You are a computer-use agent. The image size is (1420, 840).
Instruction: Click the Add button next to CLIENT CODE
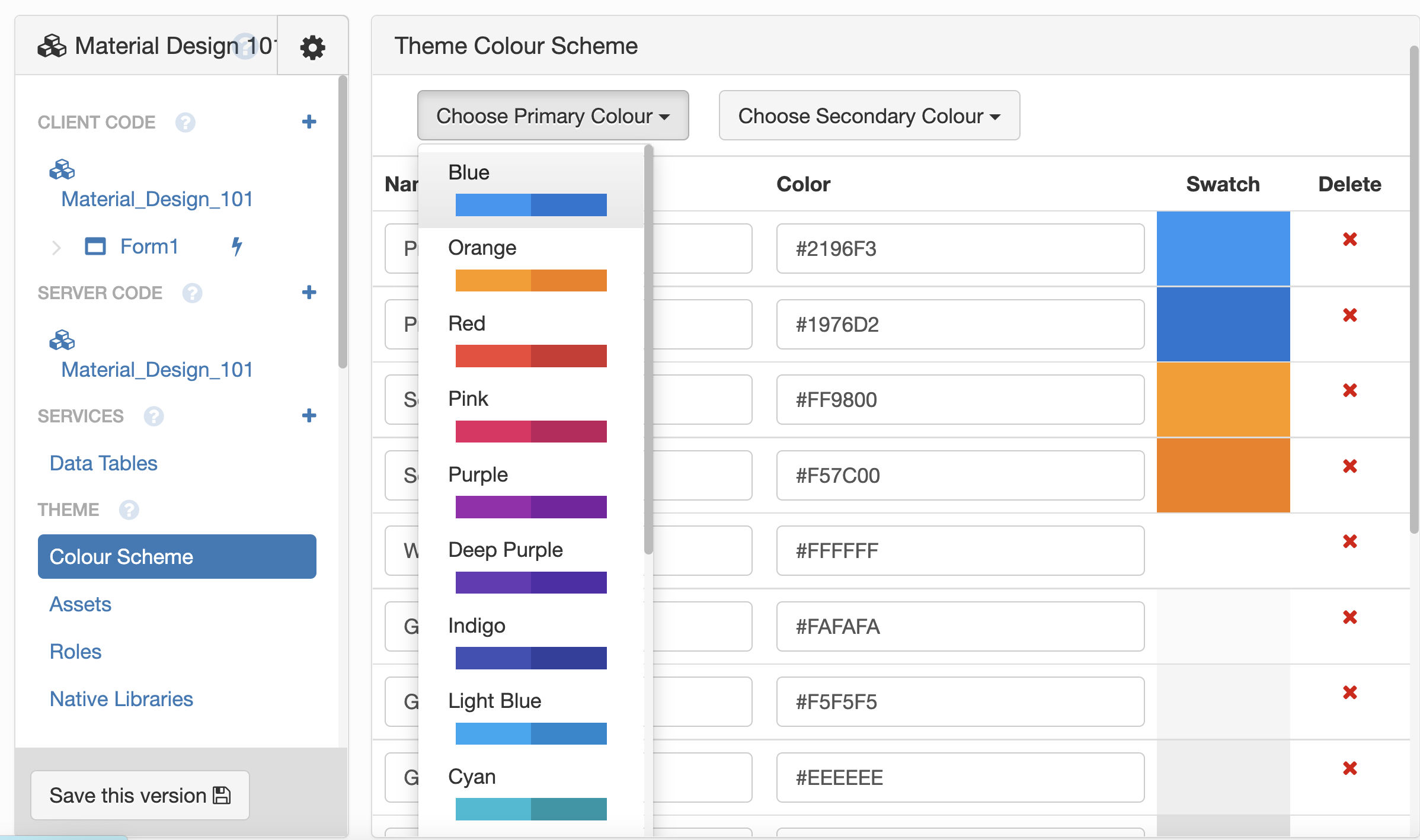click(310, 122)
